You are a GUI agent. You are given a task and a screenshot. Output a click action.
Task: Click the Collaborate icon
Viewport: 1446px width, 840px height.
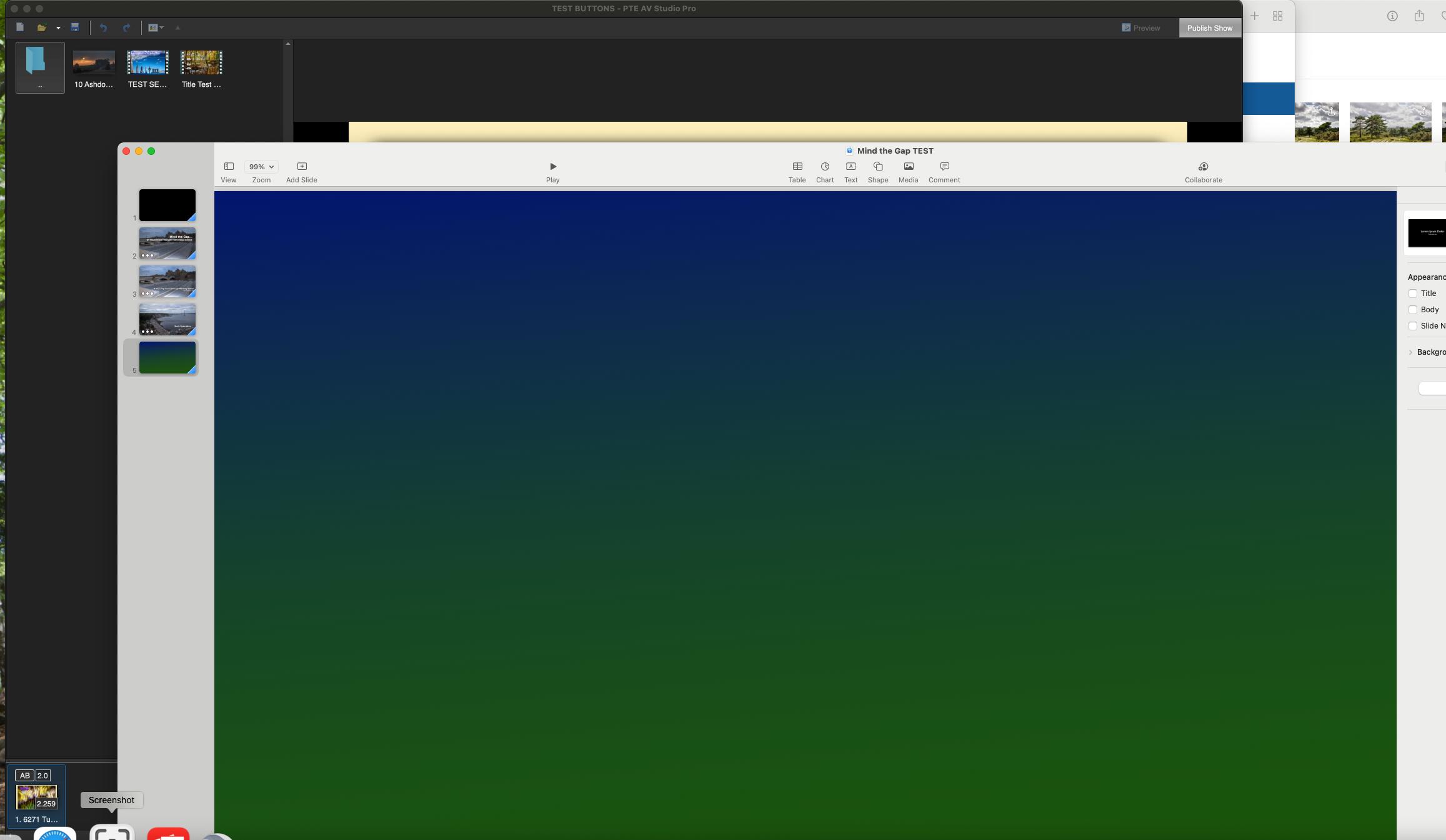[x=1203, y=167]
